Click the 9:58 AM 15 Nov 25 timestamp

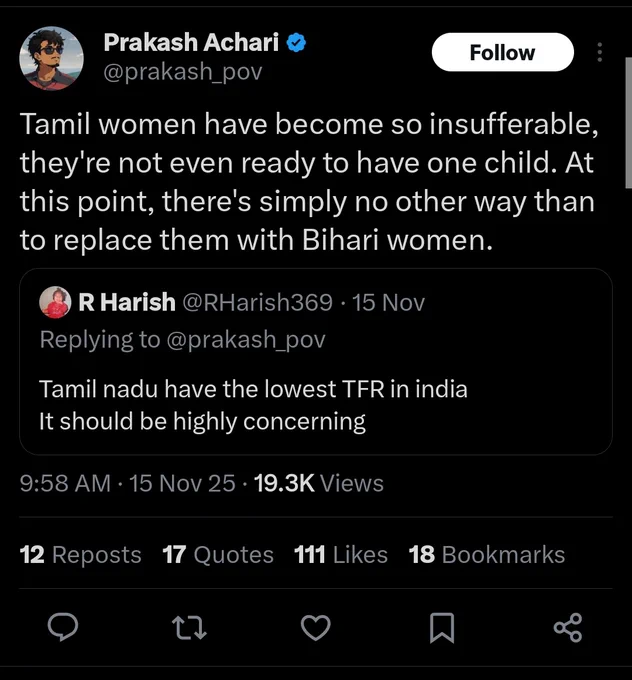(x=127, y=484)
